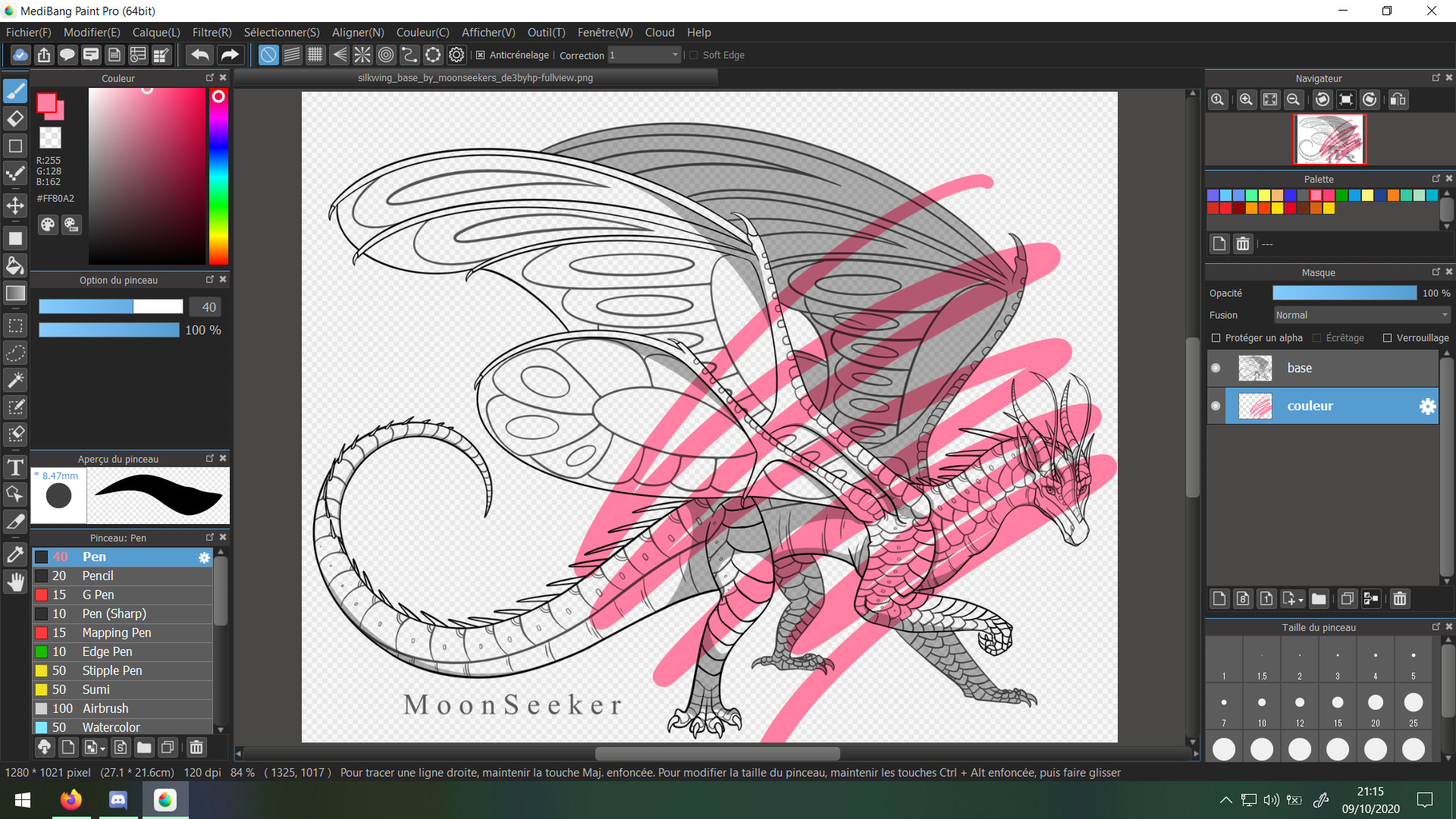1456x819 pixels.
Task: Hide the base layer visibility
Action: pos(1216,368)
